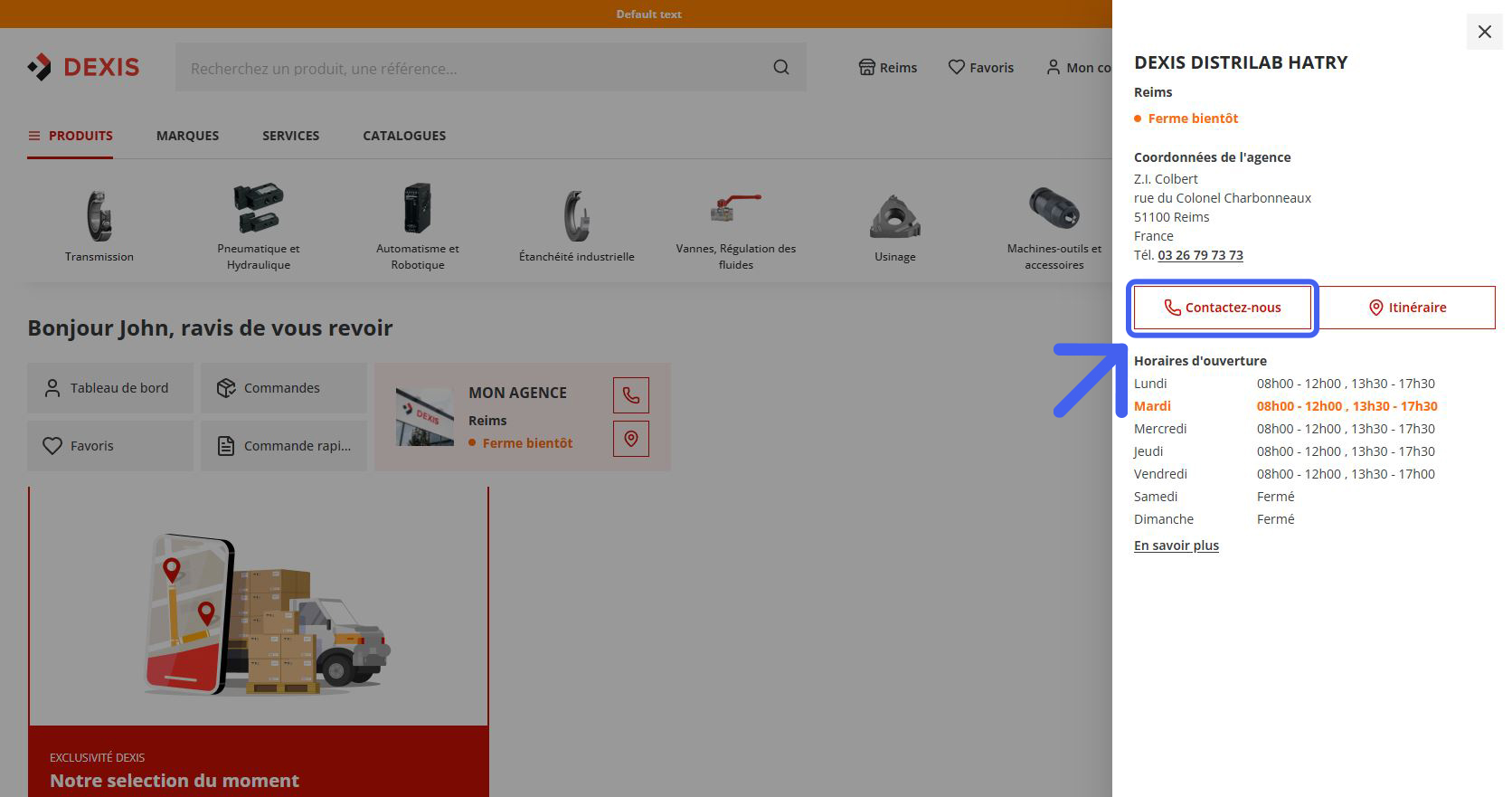Click the DEXIS DISTRILAB HATRY title
This screenshot has height=797, width=1512.
point(1241,62)
